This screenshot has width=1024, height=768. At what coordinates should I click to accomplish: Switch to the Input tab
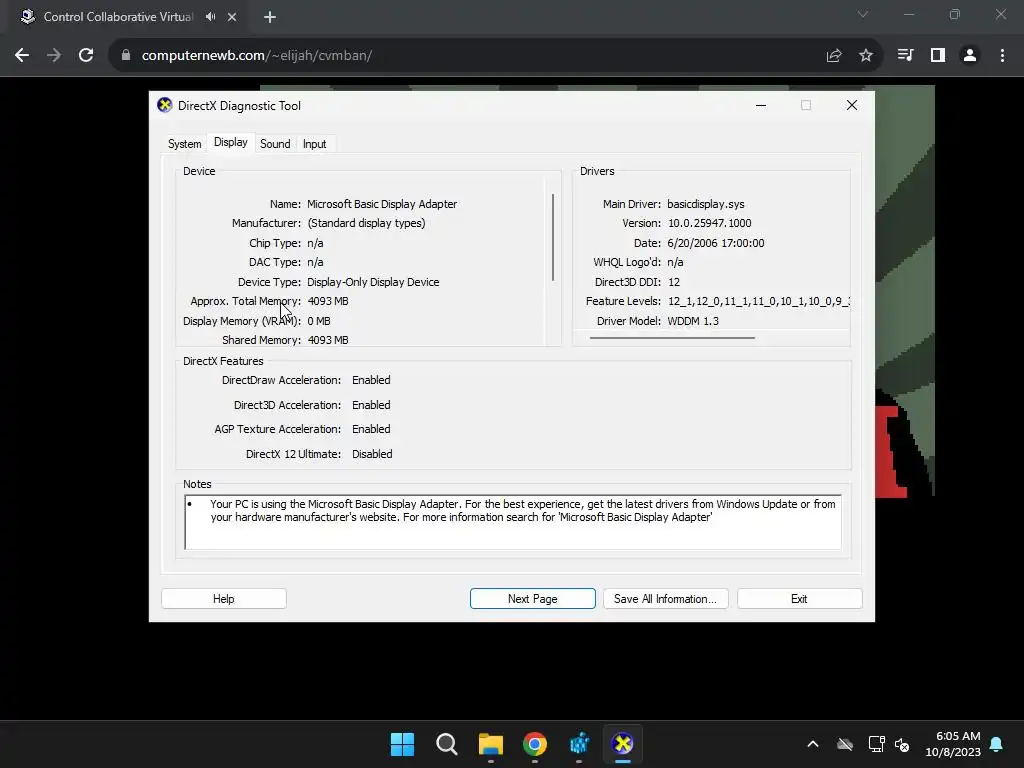[x=314, y=144]
